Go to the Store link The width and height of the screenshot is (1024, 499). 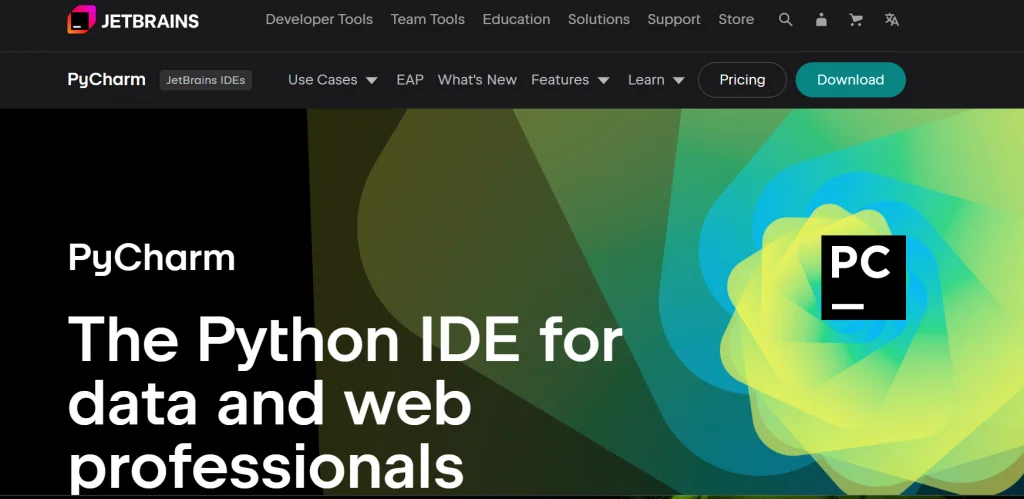(x=736, y=20)
